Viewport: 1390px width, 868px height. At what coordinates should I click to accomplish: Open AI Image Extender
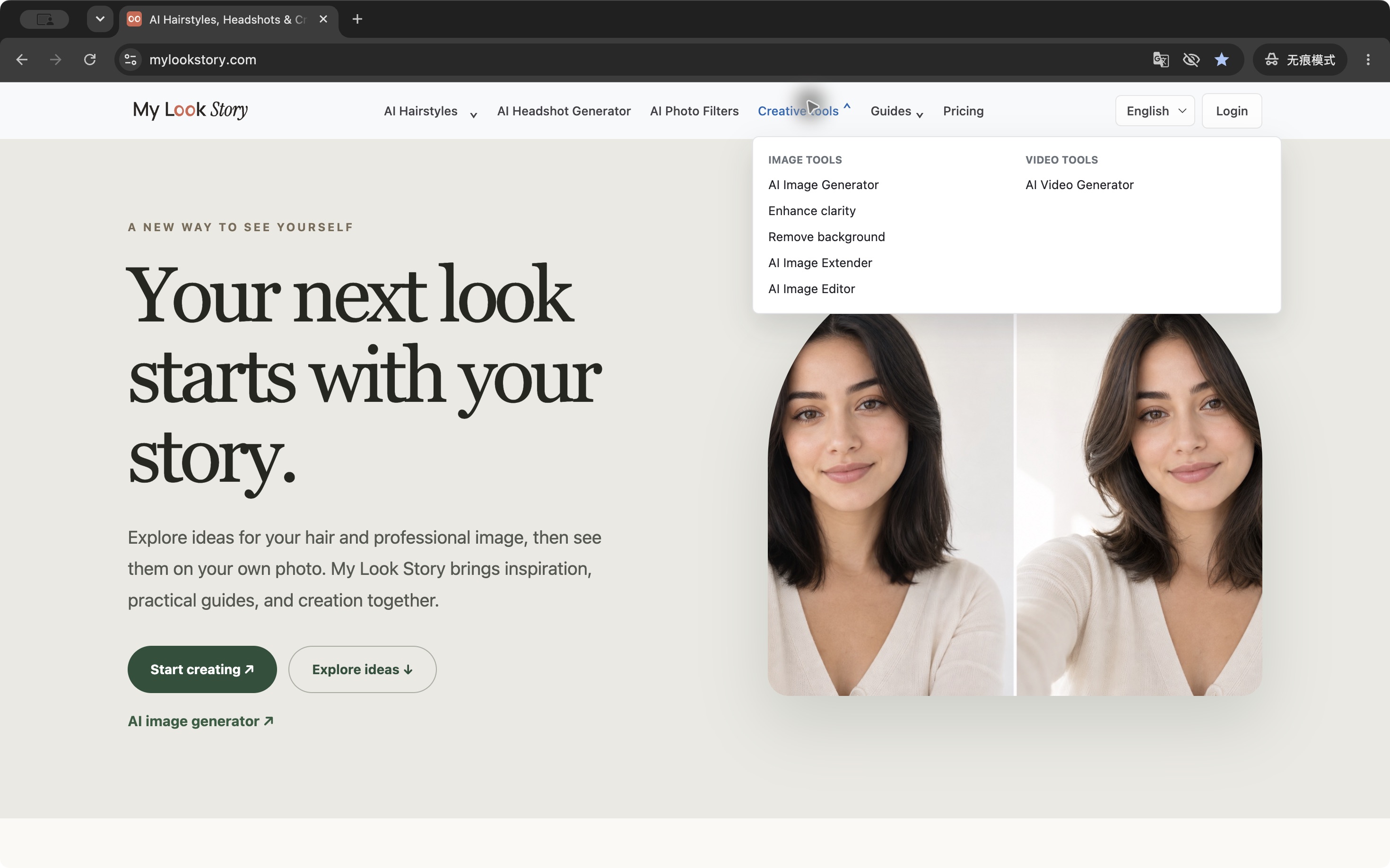pos(820,263)
